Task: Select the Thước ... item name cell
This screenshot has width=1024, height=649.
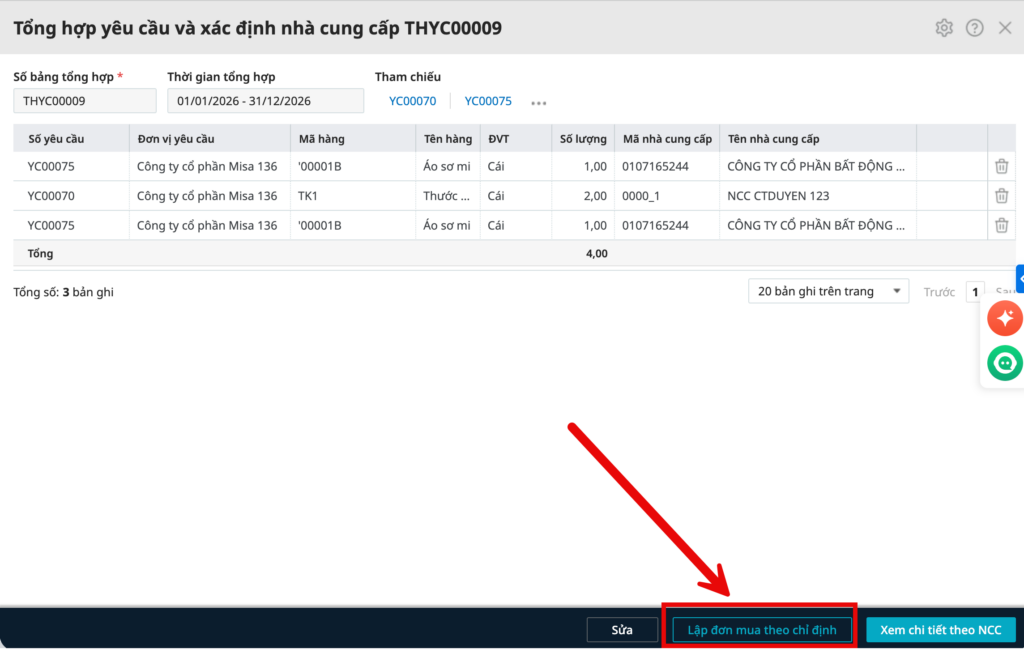Action: pyautogui.click(x=447, y=196)
